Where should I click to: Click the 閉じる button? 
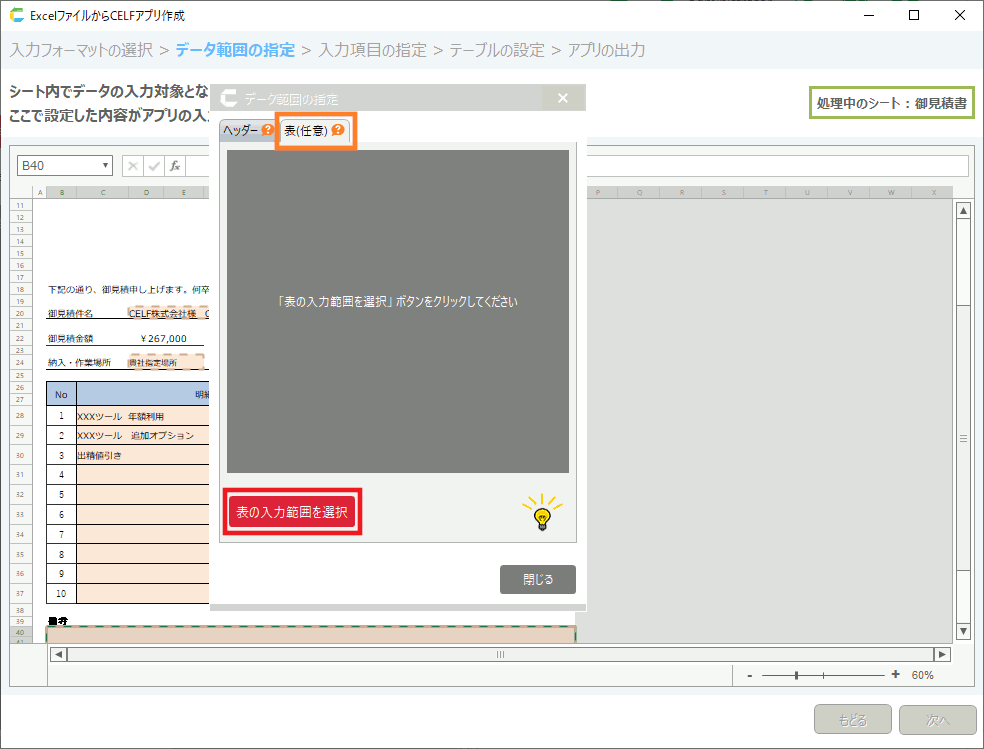pos(538,579)
